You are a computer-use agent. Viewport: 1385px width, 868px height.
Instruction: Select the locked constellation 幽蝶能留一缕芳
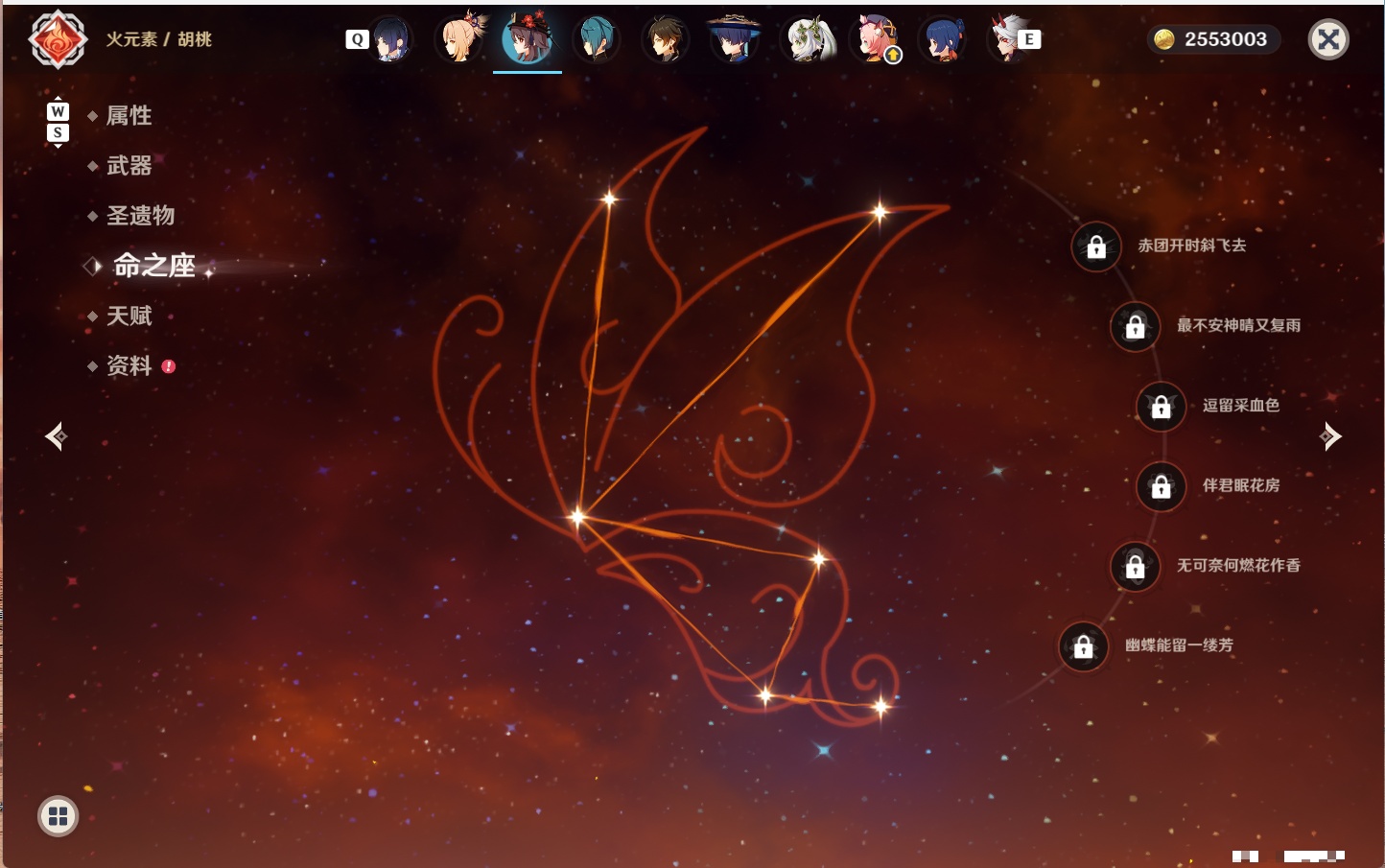(1083, 646)
